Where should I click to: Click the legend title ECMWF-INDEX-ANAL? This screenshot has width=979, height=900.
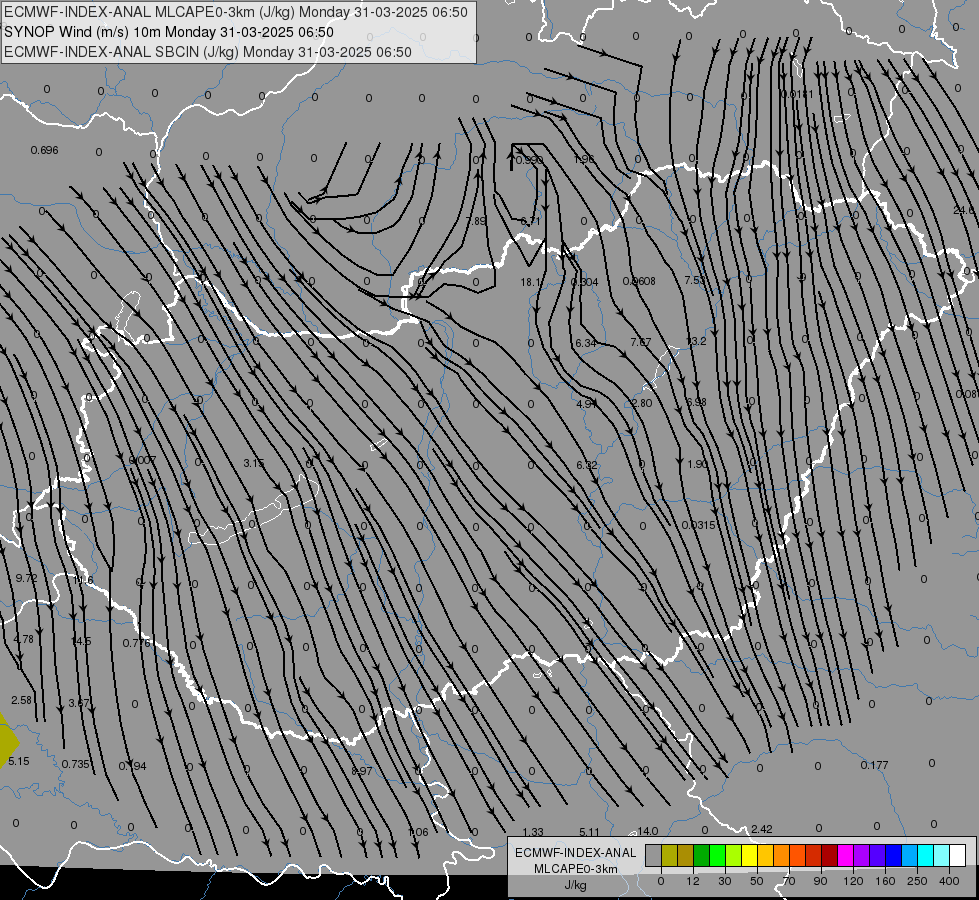click(576, 853)
